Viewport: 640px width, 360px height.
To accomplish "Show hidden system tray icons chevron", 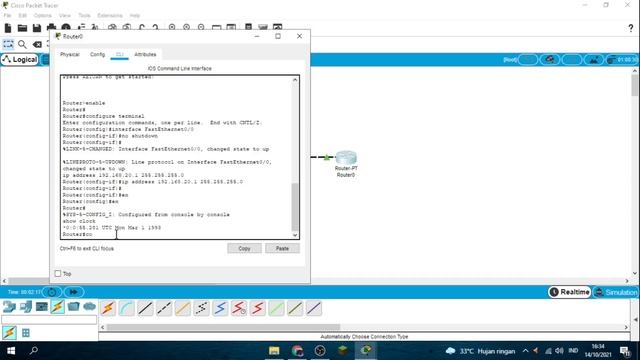I will (x=525, y=351).
